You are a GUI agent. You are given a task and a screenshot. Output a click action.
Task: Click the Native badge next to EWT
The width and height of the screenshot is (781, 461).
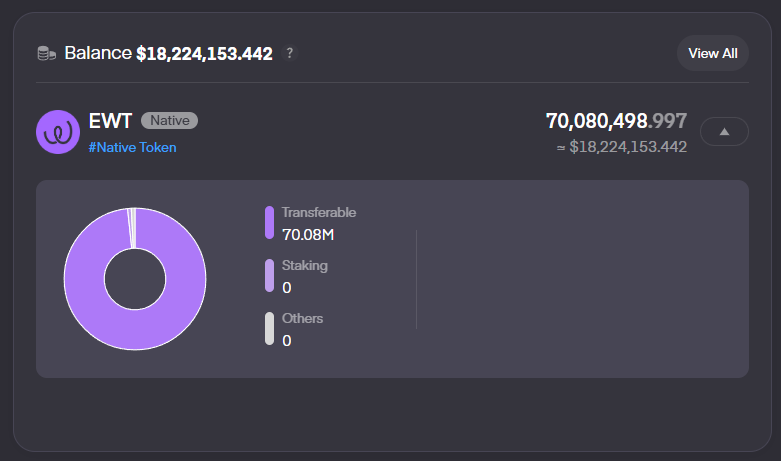click(x=169, y=120)
